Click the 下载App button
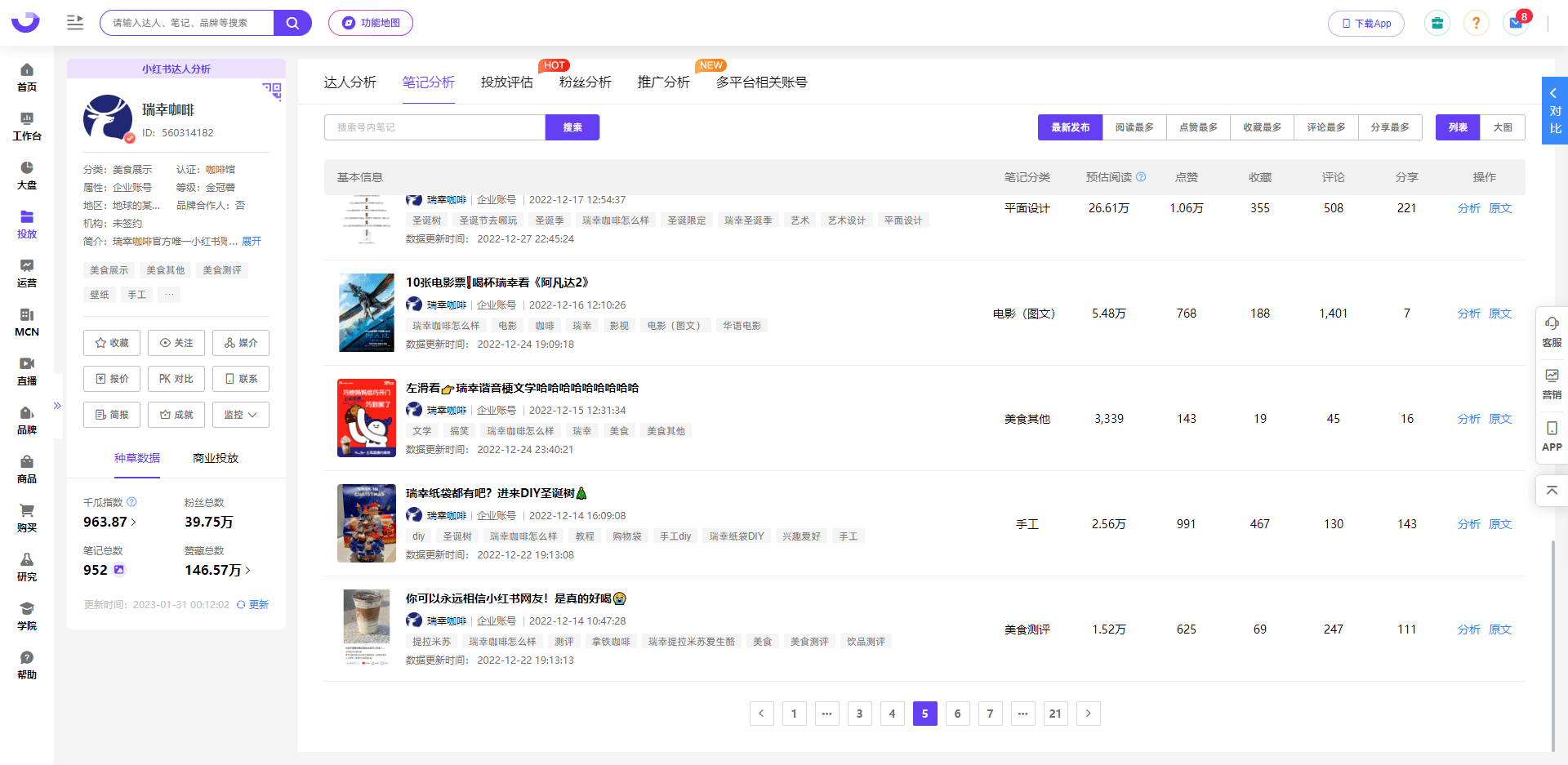The image size is (1568, 765). tap(1366, 23)
